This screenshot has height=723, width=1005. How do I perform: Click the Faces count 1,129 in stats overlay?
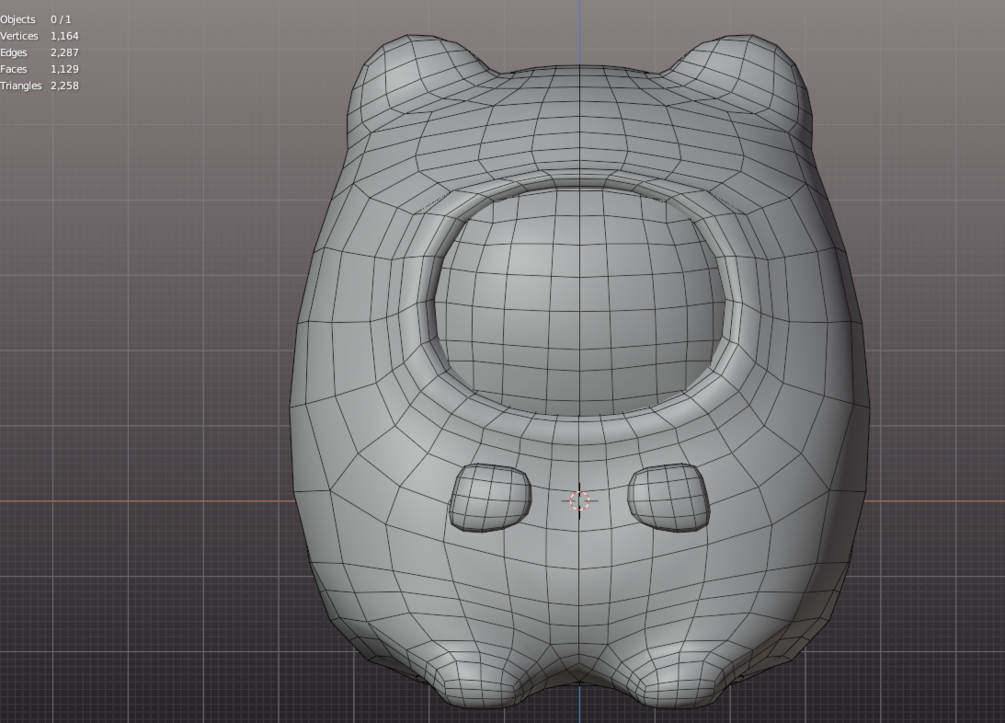(65, 69)
